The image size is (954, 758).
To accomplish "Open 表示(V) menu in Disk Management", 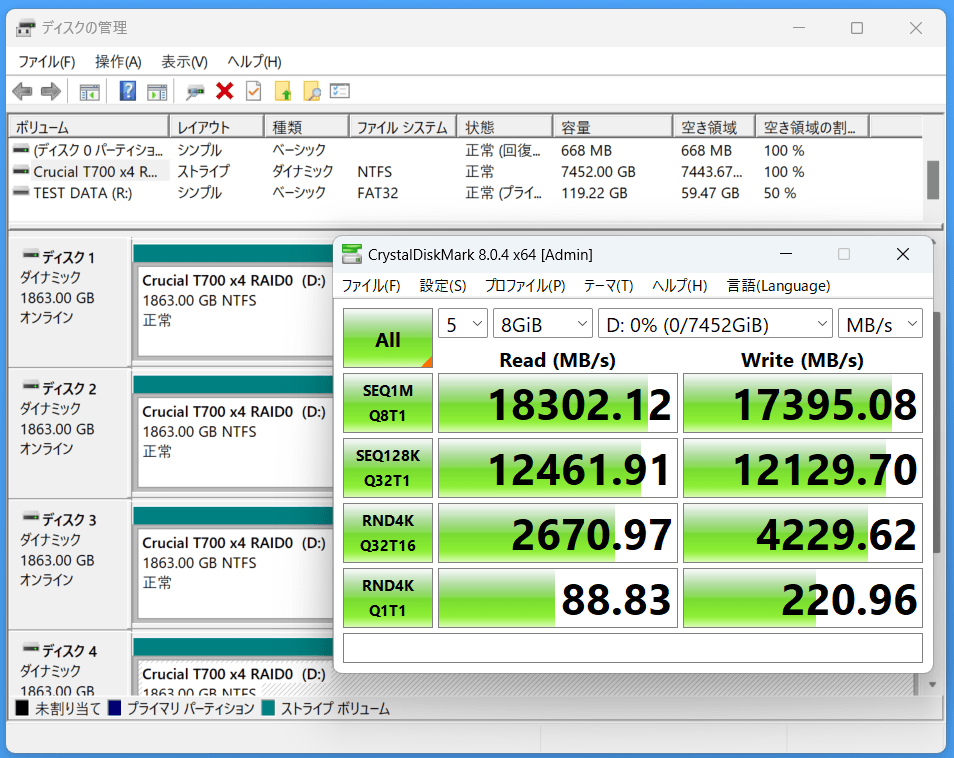I will 184,61.
